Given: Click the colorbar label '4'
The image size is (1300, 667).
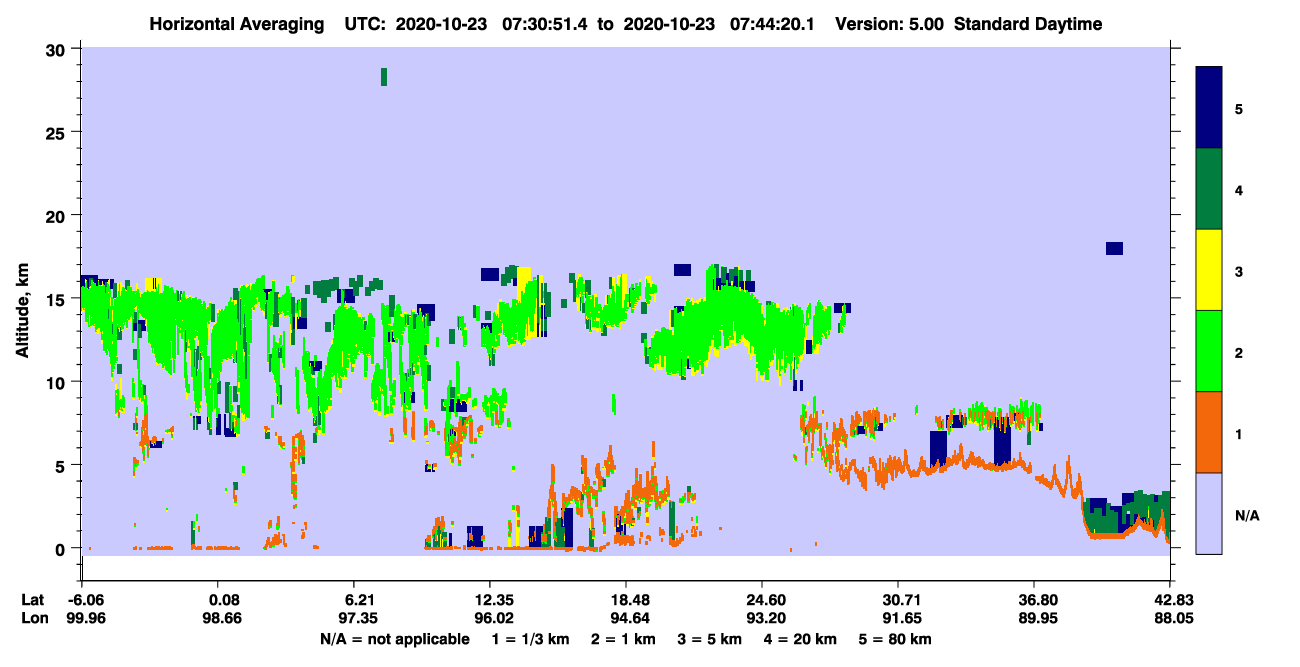Looking at the screenshot, I should click(1239, 189).
